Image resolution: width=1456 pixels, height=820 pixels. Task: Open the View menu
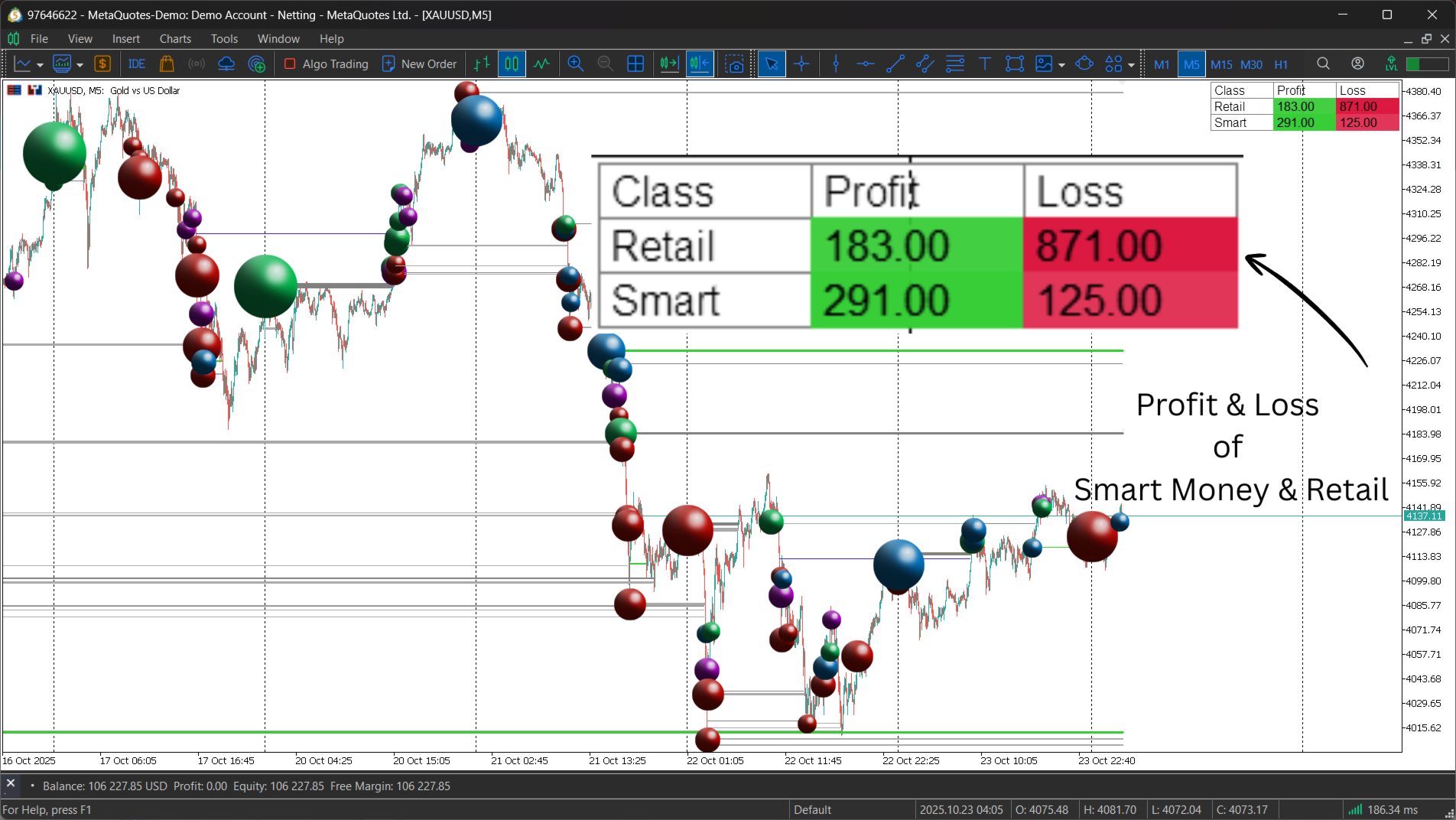point(80,38)
